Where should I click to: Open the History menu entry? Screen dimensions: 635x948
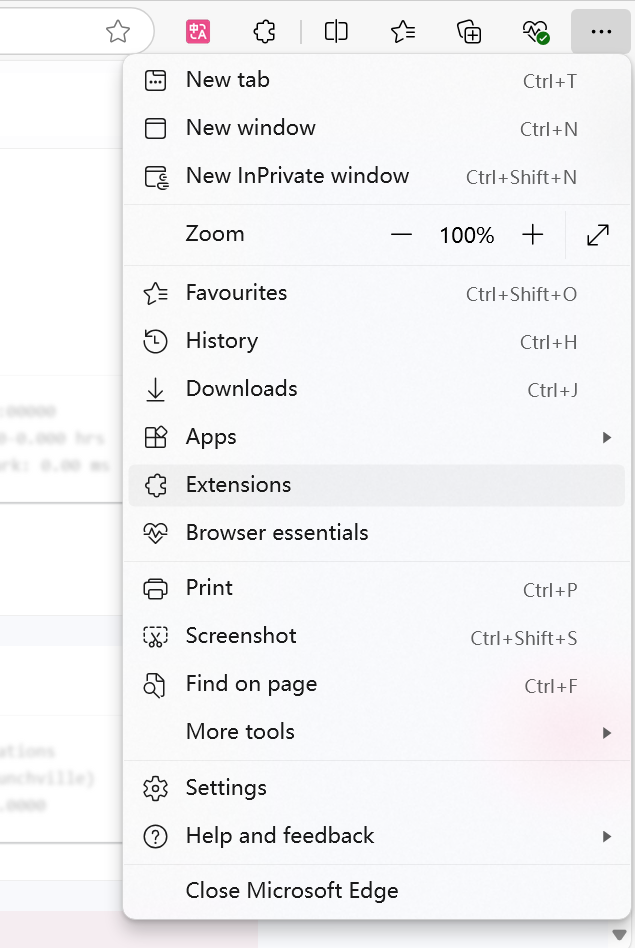(222, 341)
